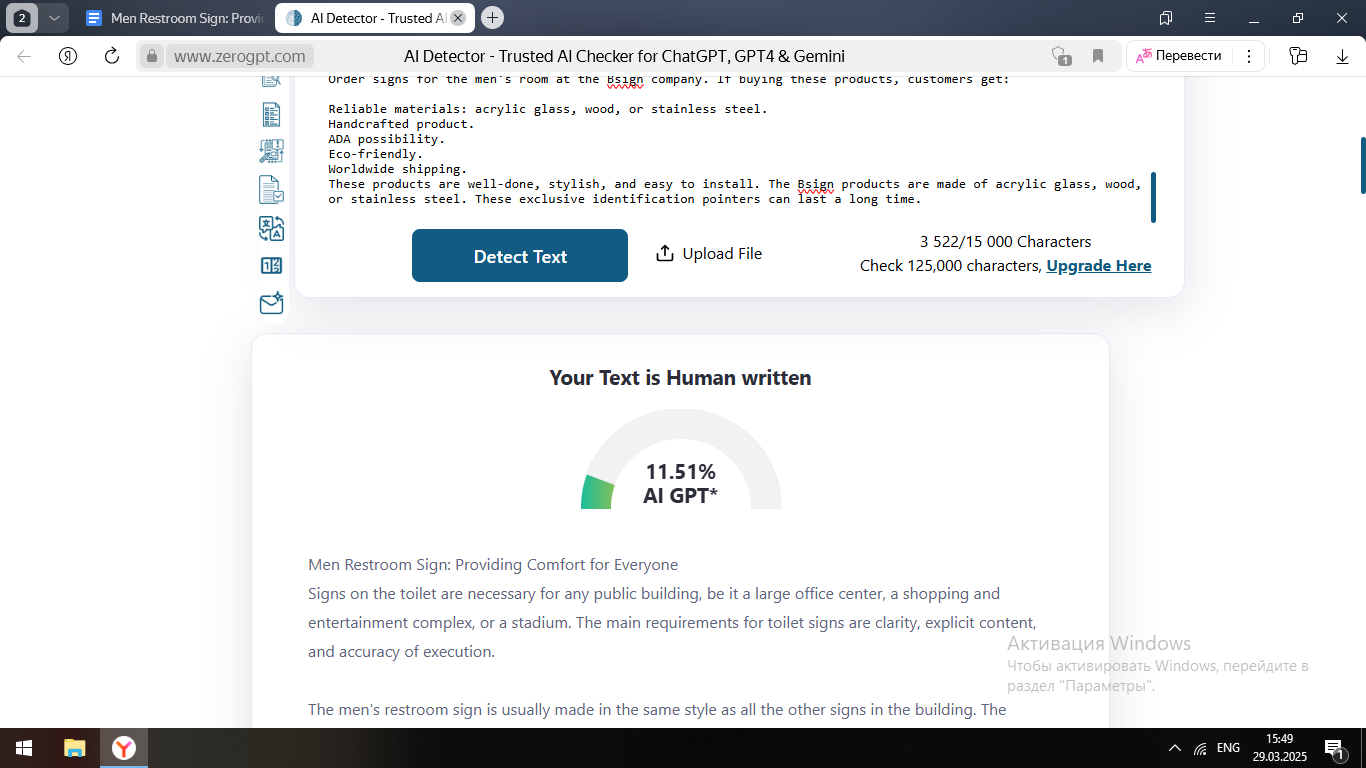
Task: Open File Explorer from the taskbar
Action: coord(75,748)
